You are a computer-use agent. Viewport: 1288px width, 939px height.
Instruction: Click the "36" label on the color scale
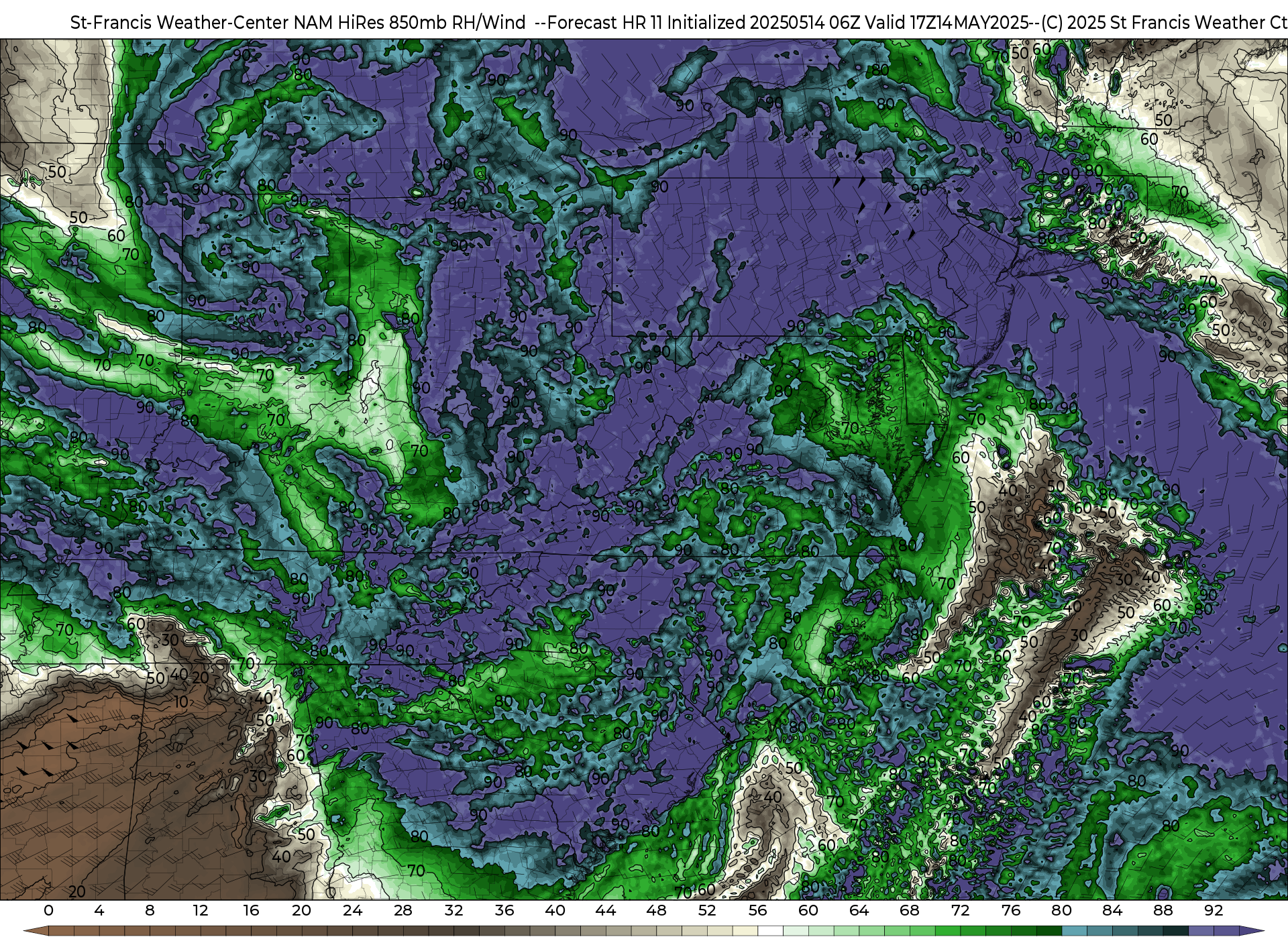click(504, 911)
